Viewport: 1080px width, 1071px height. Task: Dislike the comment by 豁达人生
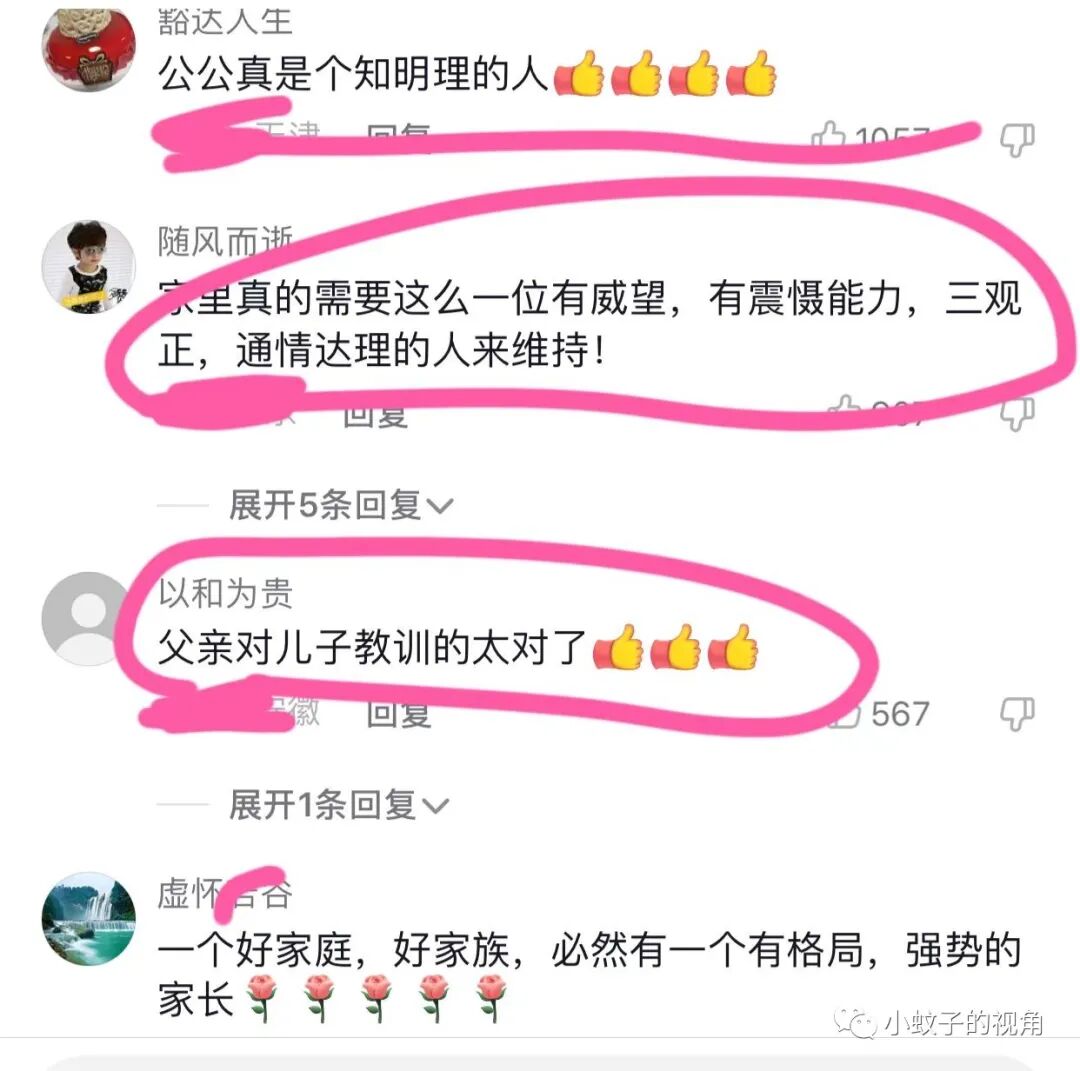pyautogui.click(x=1017, y=140)
